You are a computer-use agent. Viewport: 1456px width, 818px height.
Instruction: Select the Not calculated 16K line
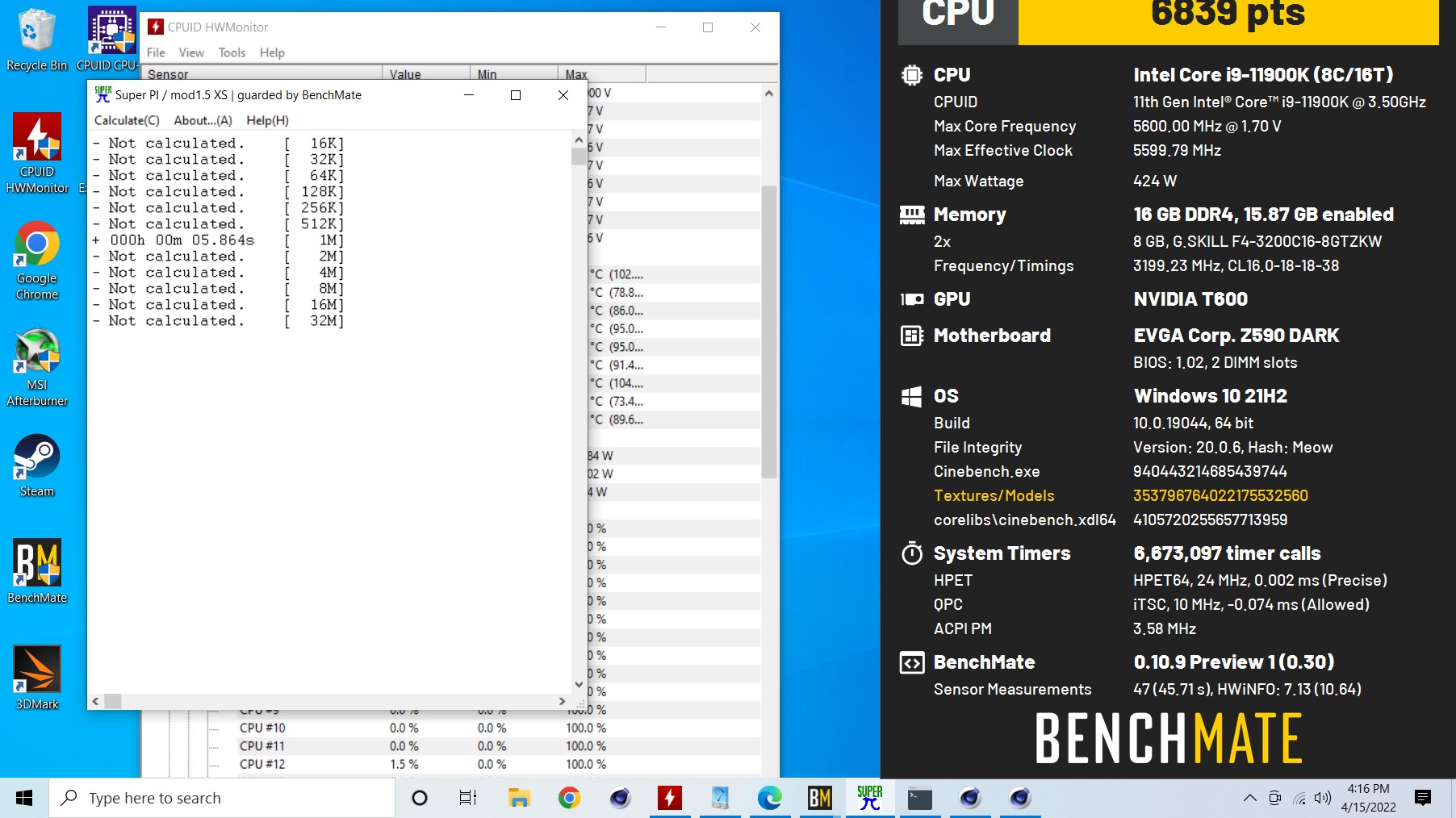[218, 143]
